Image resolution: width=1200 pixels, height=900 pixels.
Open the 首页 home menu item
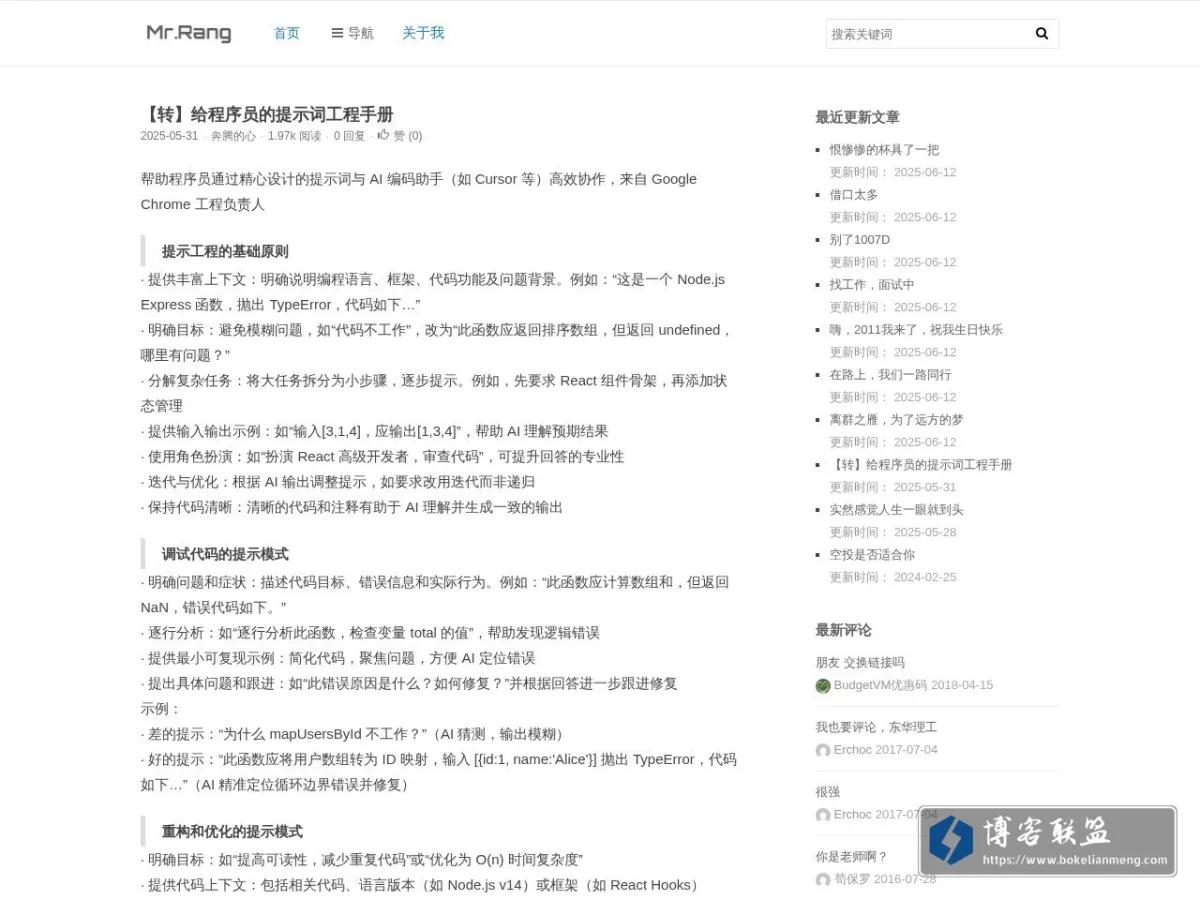click(x=287, y=33)
